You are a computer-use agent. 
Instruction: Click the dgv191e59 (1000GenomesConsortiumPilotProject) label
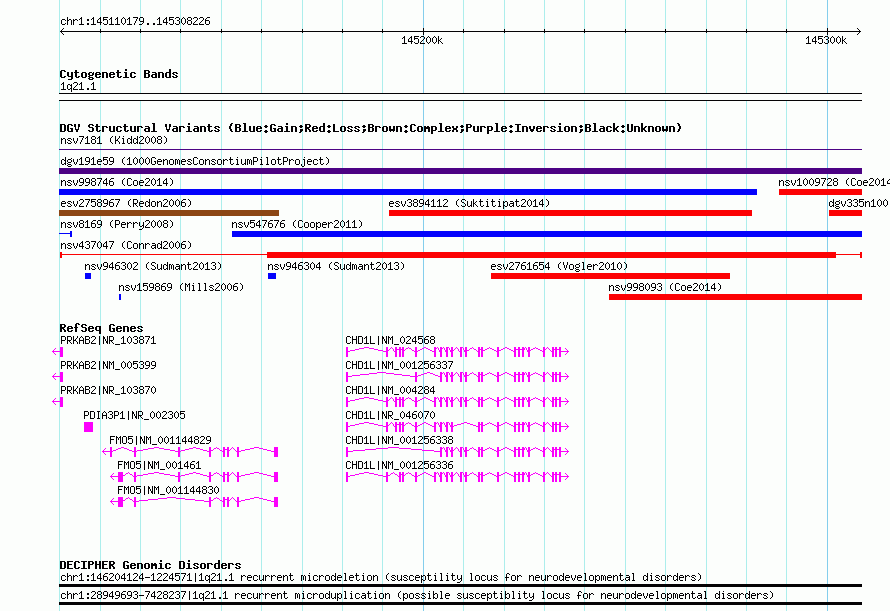pos(195,161)
